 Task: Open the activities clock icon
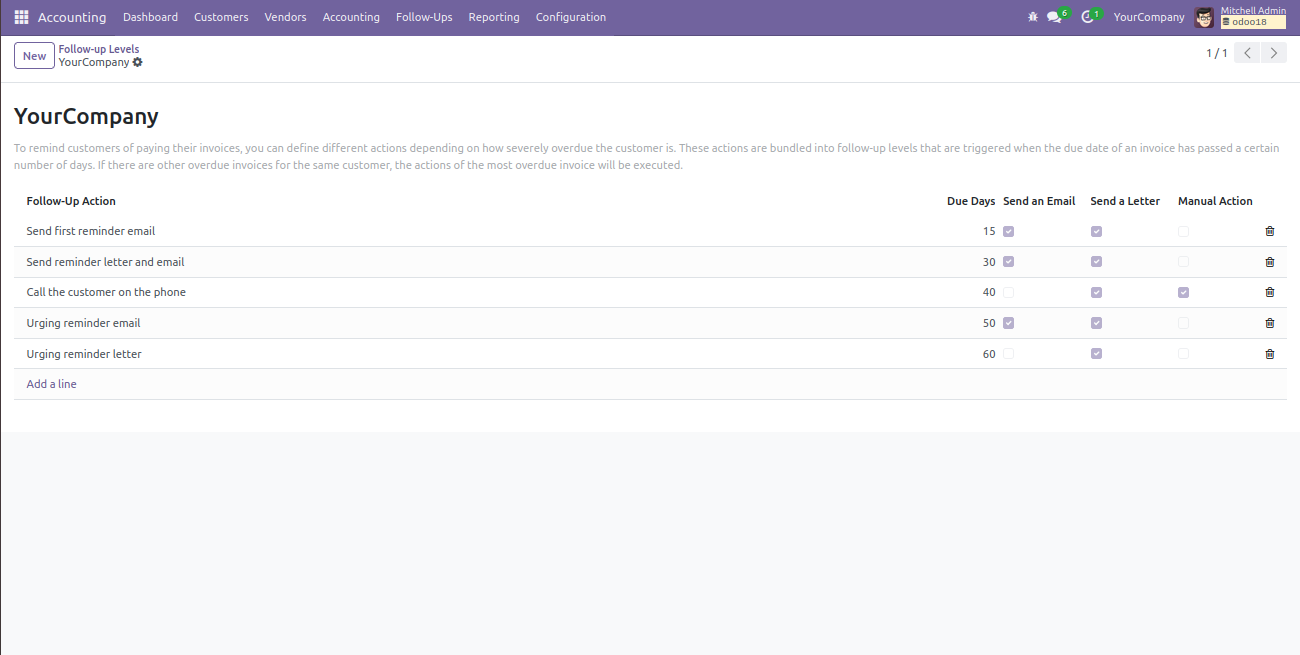[1088, 17]
